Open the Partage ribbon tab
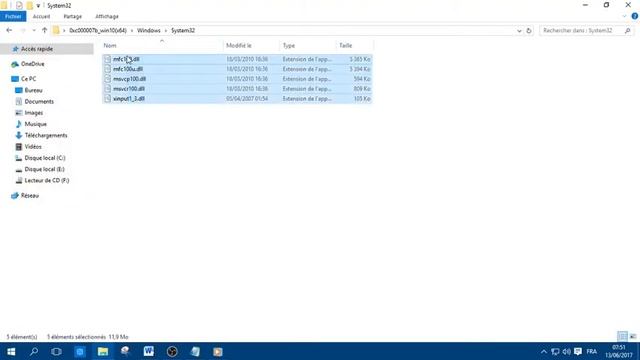This screenshot has height=360, width=640. click(x=73, y=16)
